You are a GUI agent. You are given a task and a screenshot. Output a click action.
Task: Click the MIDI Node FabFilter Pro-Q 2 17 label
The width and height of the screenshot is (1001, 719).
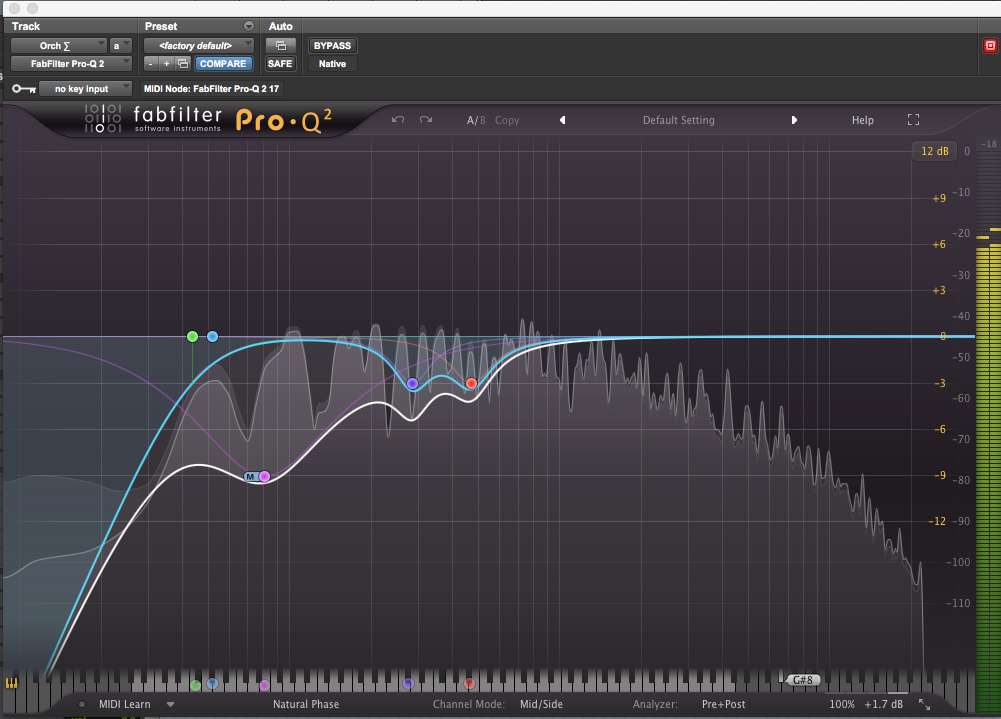pos(211,89)
